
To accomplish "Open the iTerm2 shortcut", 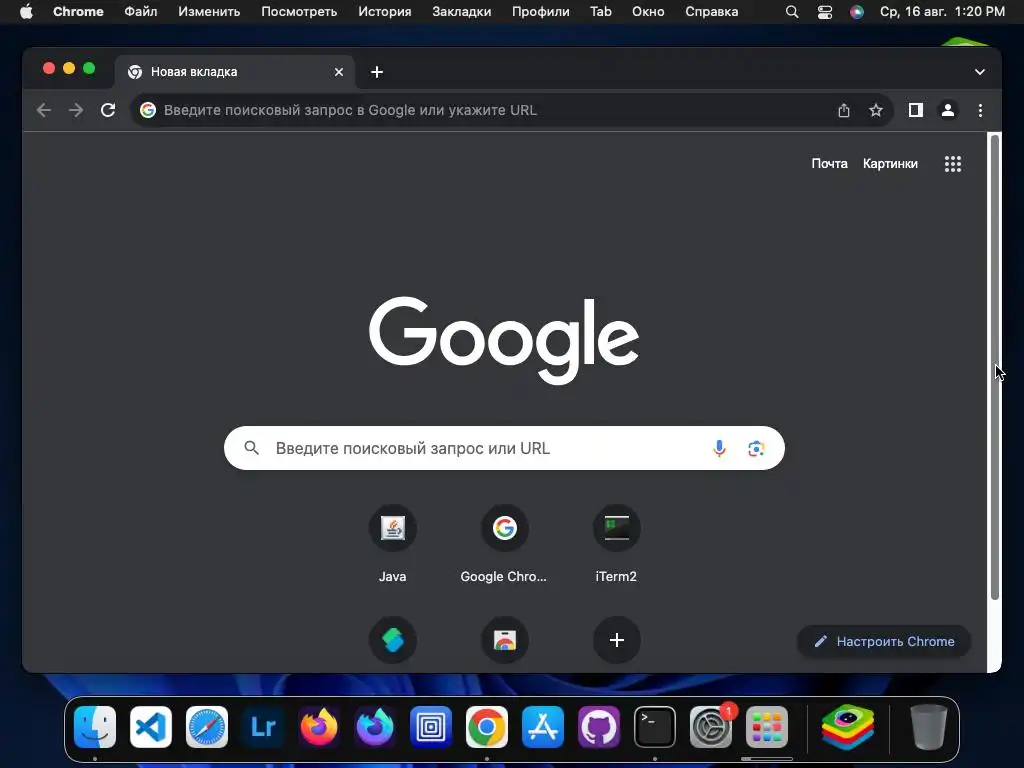I will 616,543.
